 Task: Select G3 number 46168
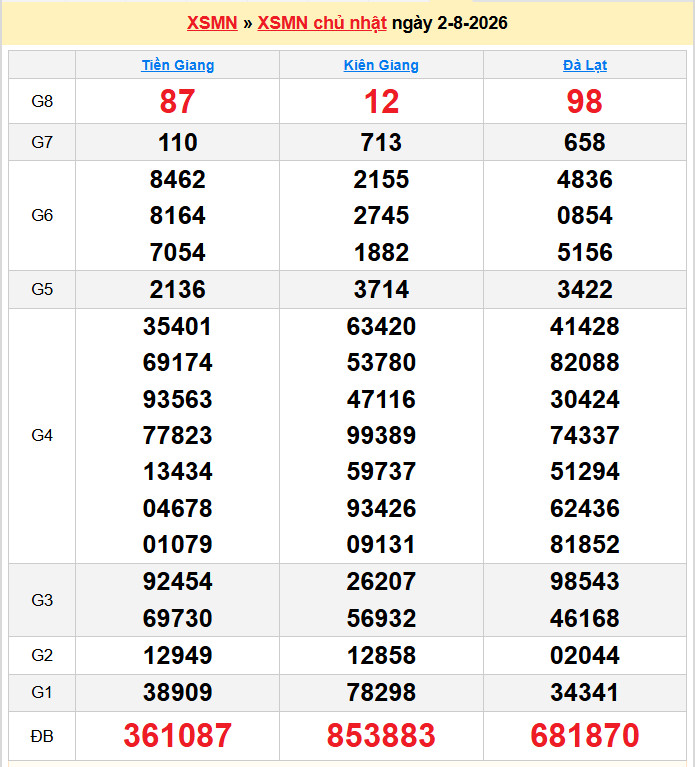tap(584, 618)
